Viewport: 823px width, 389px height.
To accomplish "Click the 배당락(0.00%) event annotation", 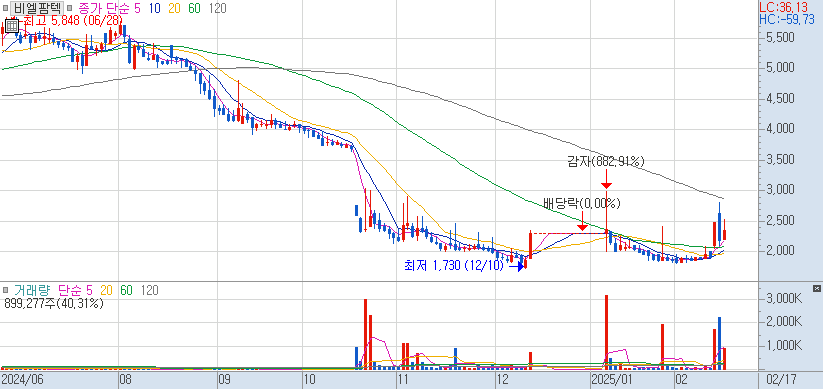I will point(582,203).
